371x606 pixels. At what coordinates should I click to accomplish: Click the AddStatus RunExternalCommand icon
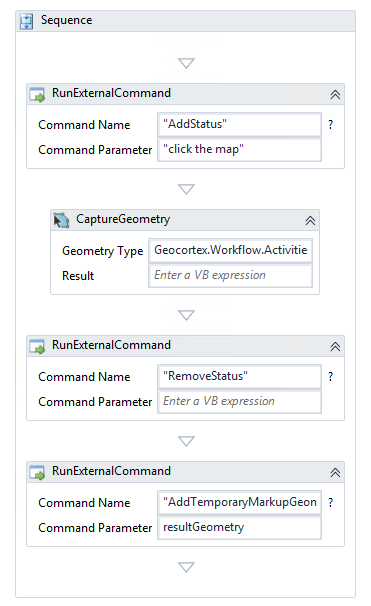(37, 94)
